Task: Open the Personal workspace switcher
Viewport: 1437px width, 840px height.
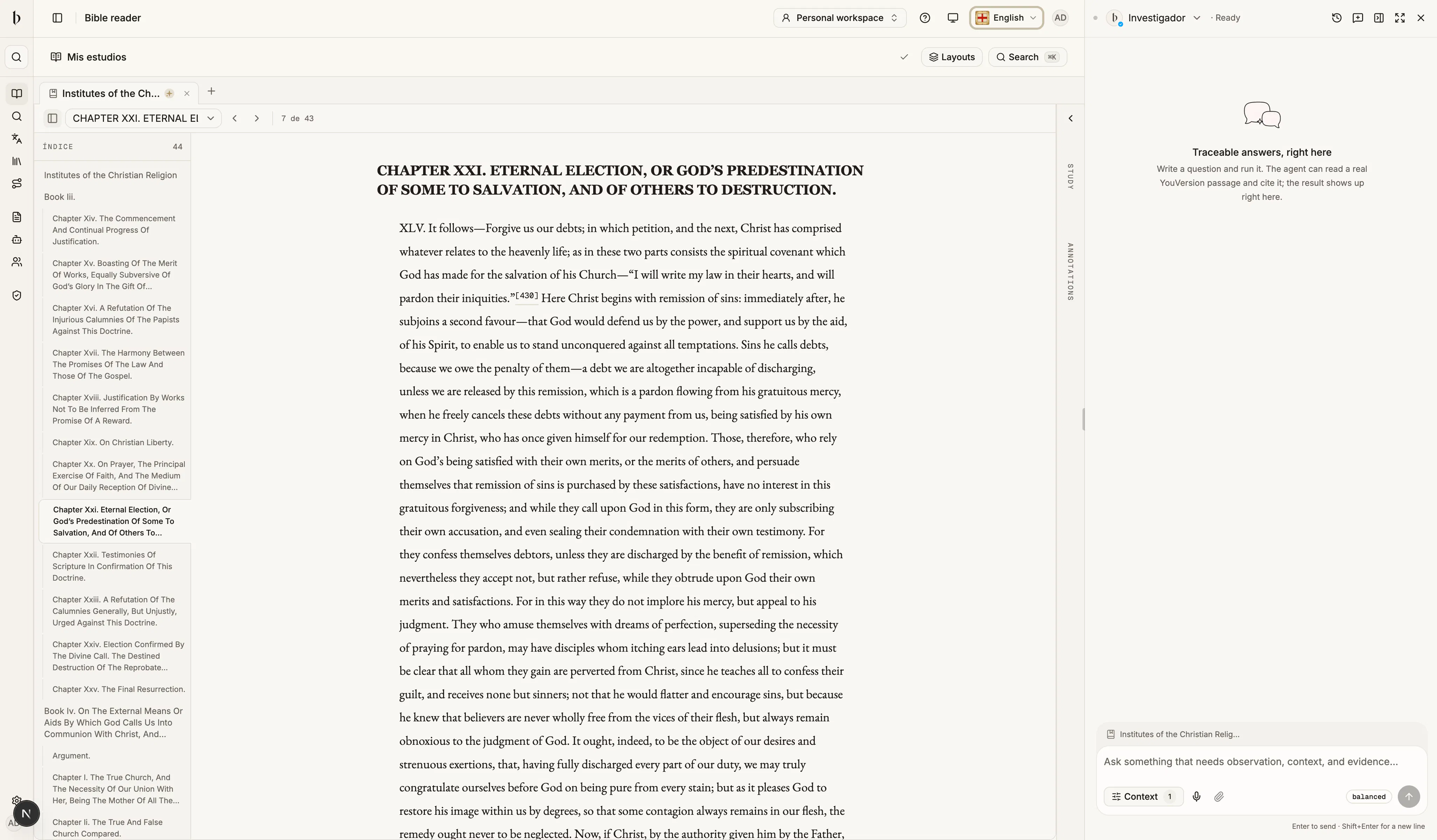Action: pos(840,18)
